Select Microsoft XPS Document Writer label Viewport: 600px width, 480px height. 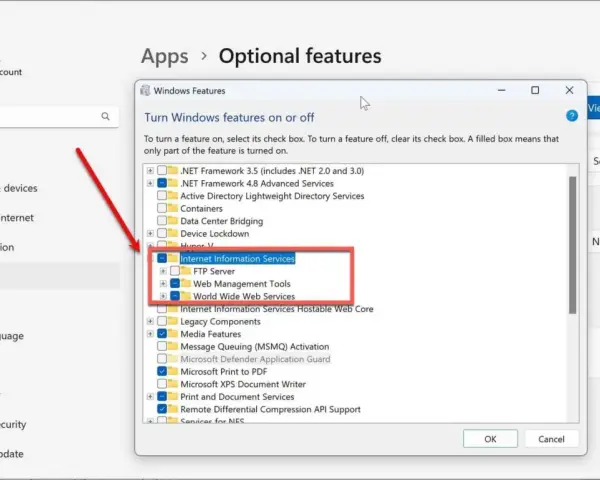click(243, 384)
